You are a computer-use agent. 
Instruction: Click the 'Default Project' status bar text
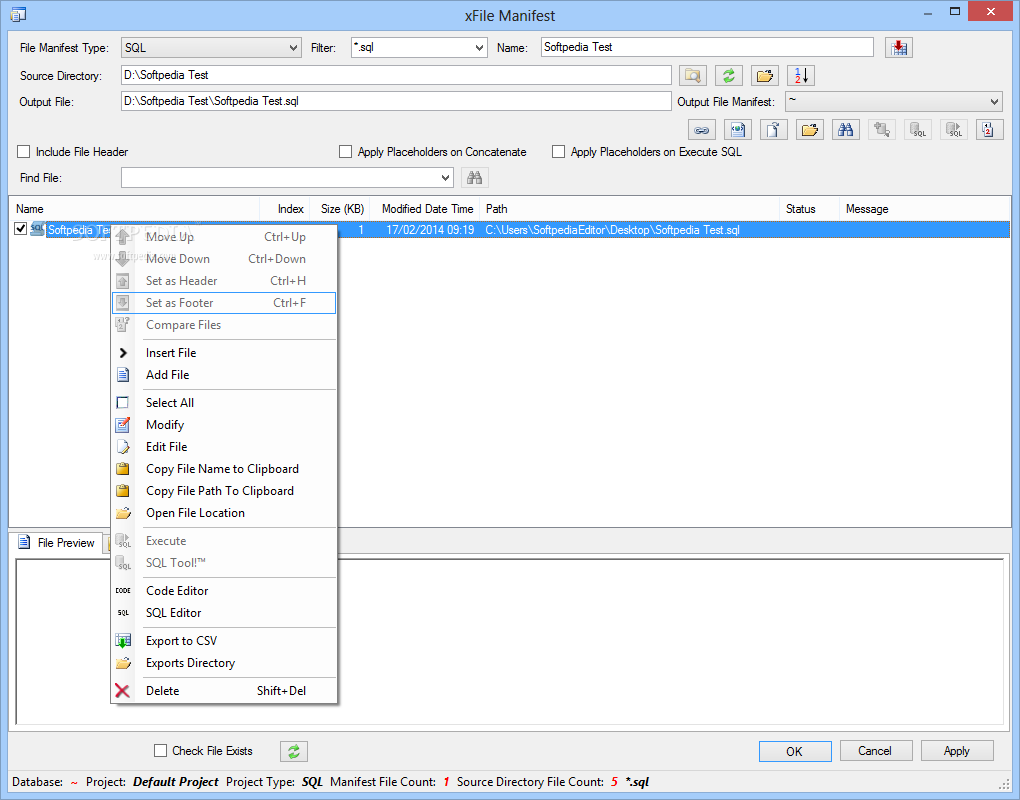pos(176,782)
